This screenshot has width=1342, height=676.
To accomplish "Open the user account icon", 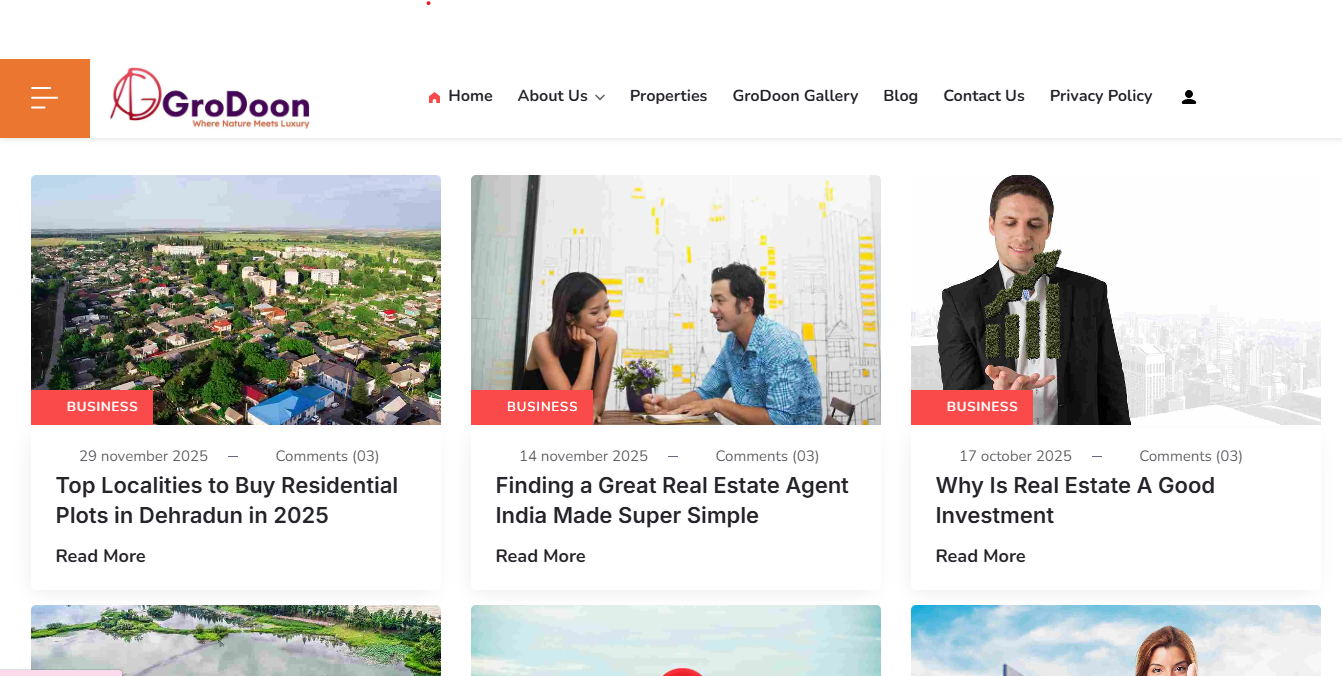I will 1189,97.
